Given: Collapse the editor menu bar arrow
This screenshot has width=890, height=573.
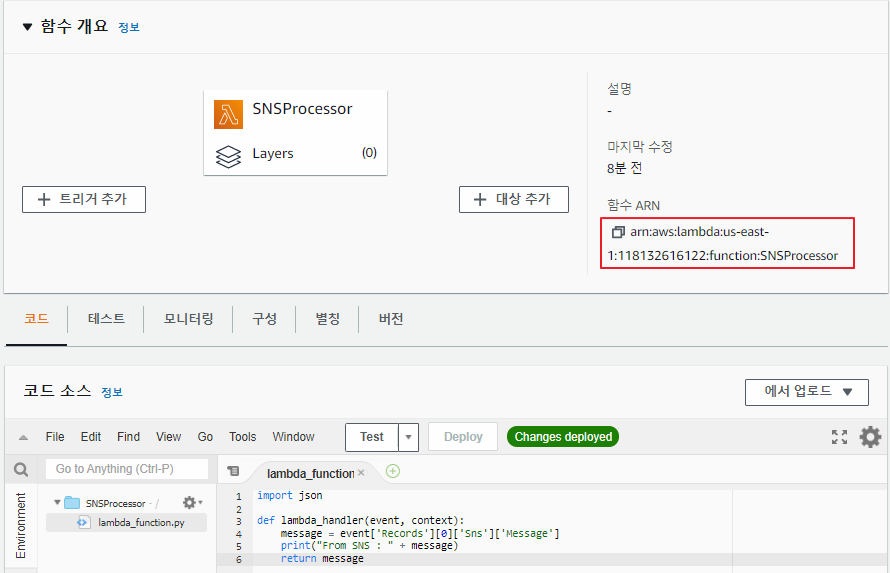Looking at the screenshot, I should 23,437.
